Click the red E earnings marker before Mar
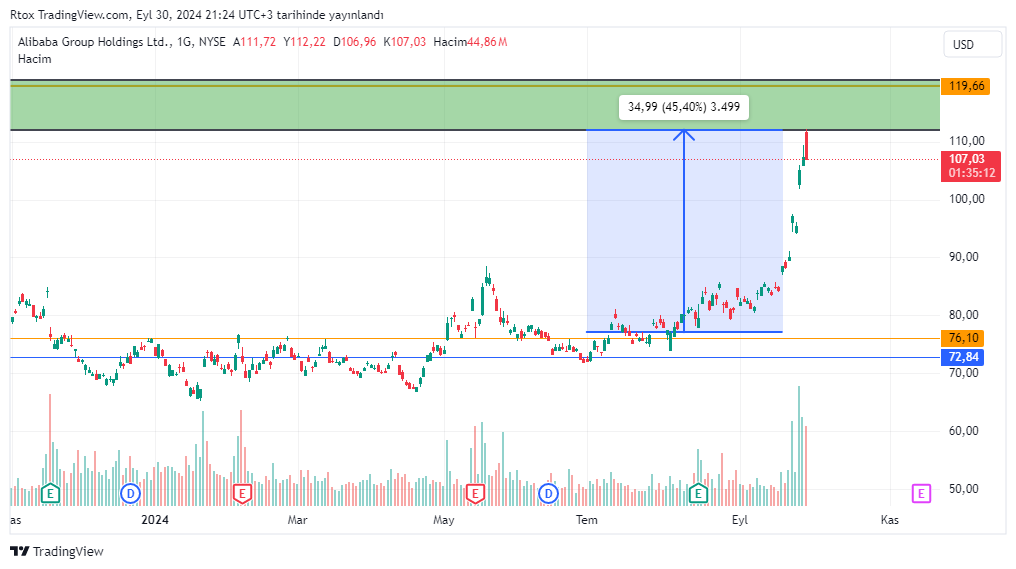1016x569 pixels. [242, 494]
